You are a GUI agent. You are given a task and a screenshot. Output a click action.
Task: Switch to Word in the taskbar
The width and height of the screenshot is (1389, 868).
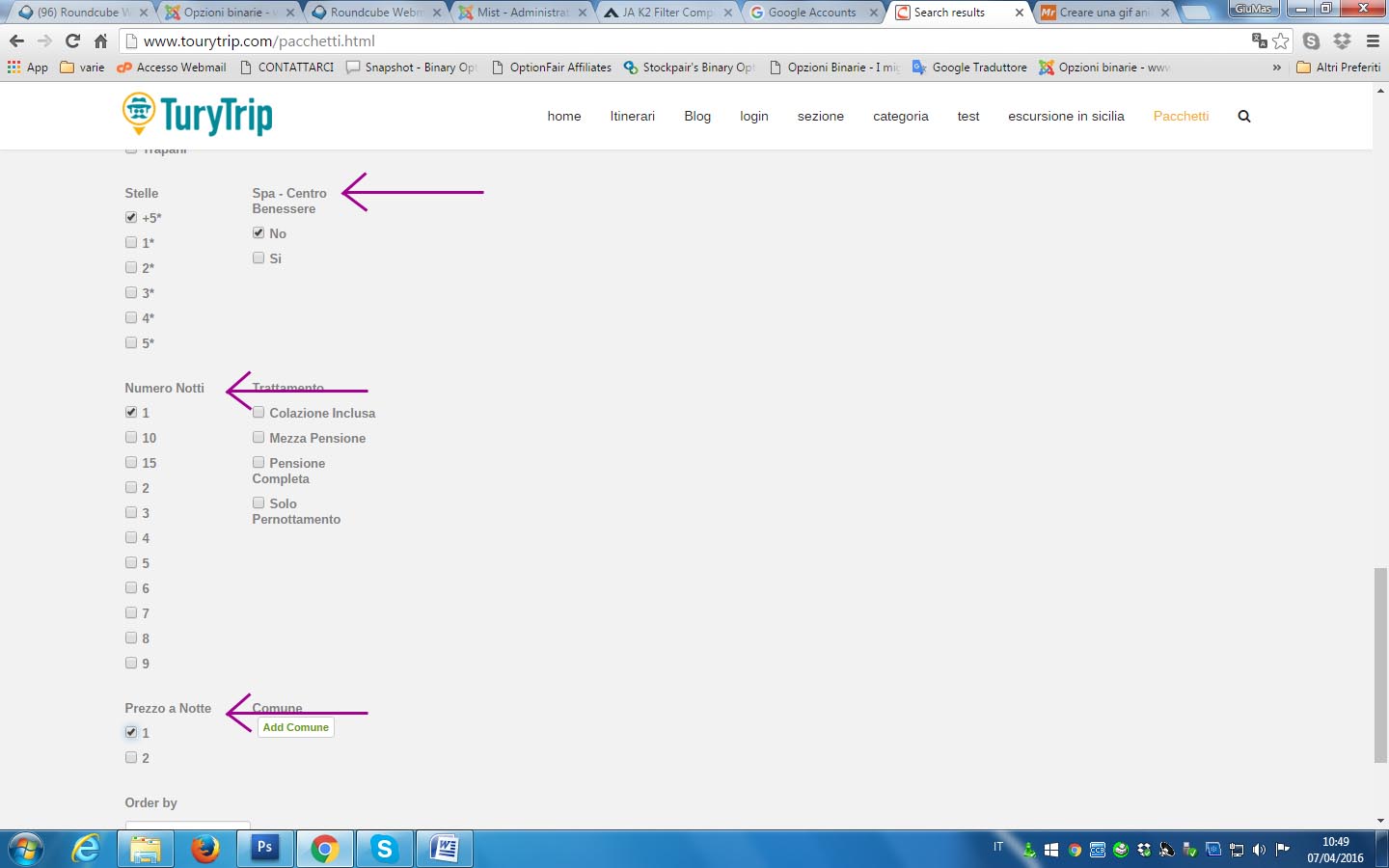coord(444,849)
